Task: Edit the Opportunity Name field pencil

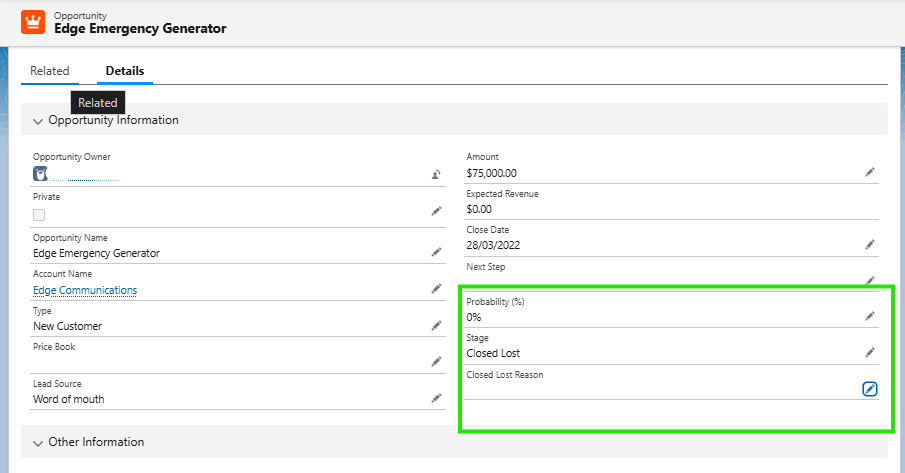Action: 436,252
